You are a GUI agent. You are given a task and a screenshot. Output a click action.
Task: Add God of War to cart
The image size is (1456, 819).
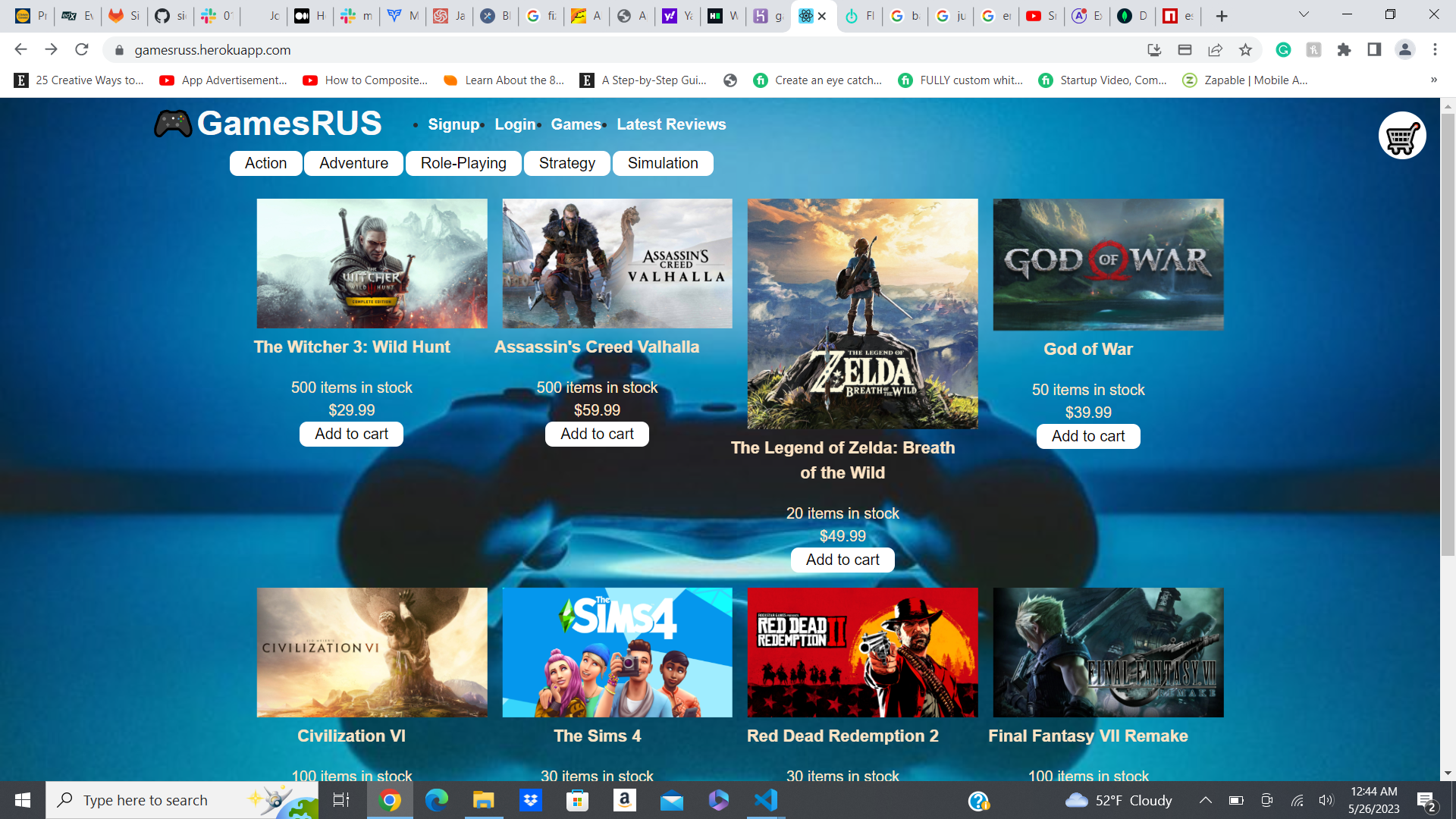(1087, 436)
